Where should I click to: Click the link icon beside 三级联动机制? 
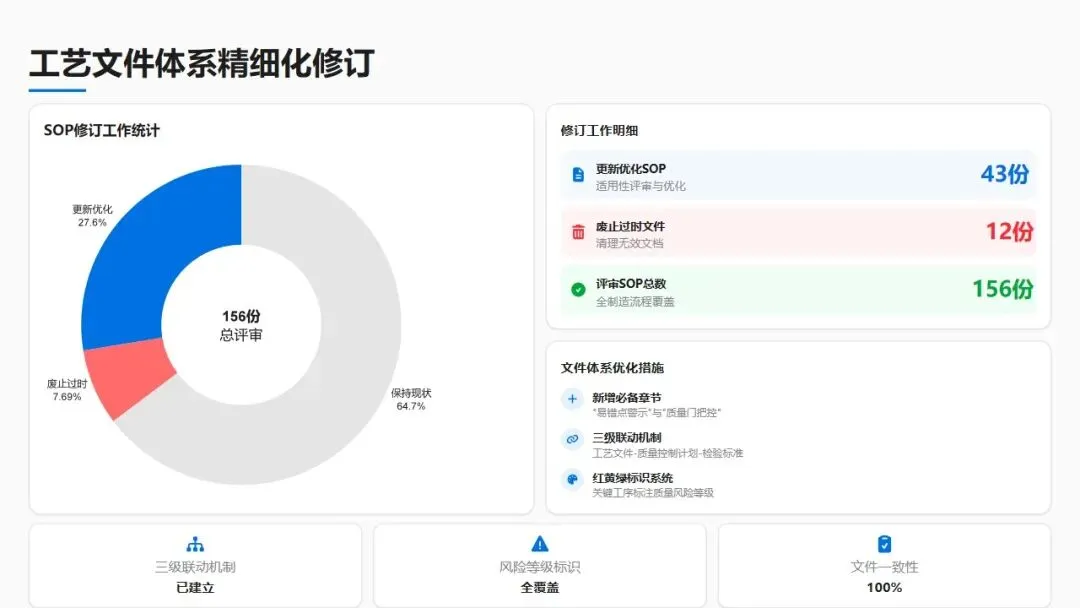(x=572, y=439)
